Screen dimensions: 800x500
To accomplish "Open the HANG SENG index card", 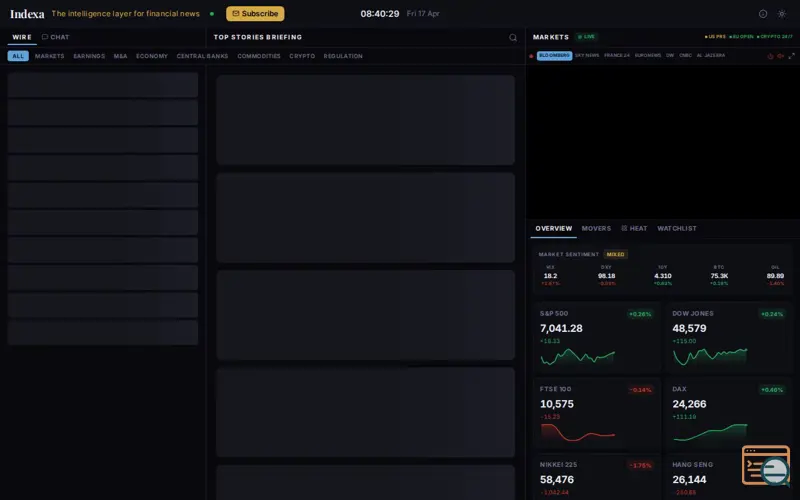I will pyautogui.click(x=729, y=477).
